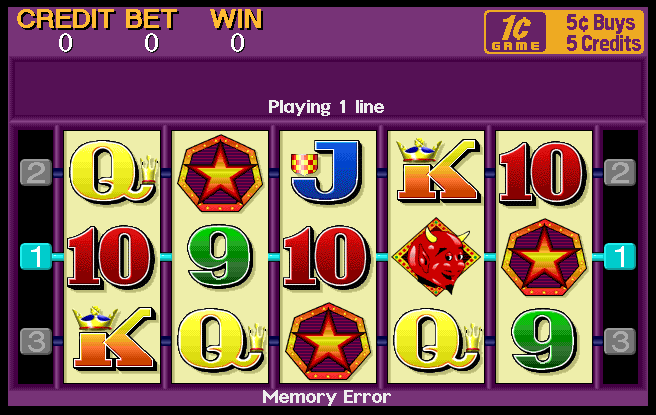Image resolution: width=656 pixels, height=415 pixels.
Task: Click the Q symbol atop reel one
Action: pyautogui.click(x=113, y=172)
